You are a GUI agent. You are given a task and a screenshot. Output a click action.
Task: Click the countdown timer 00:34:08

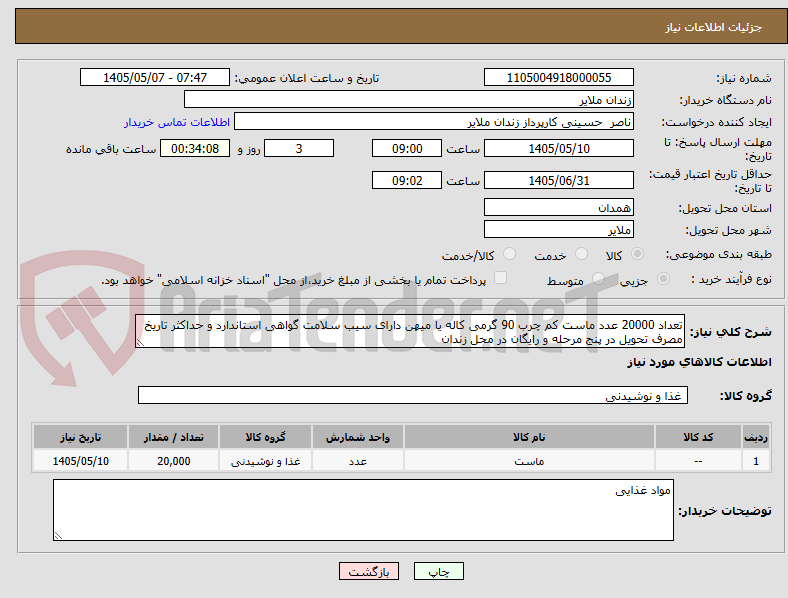coord(195,148)
